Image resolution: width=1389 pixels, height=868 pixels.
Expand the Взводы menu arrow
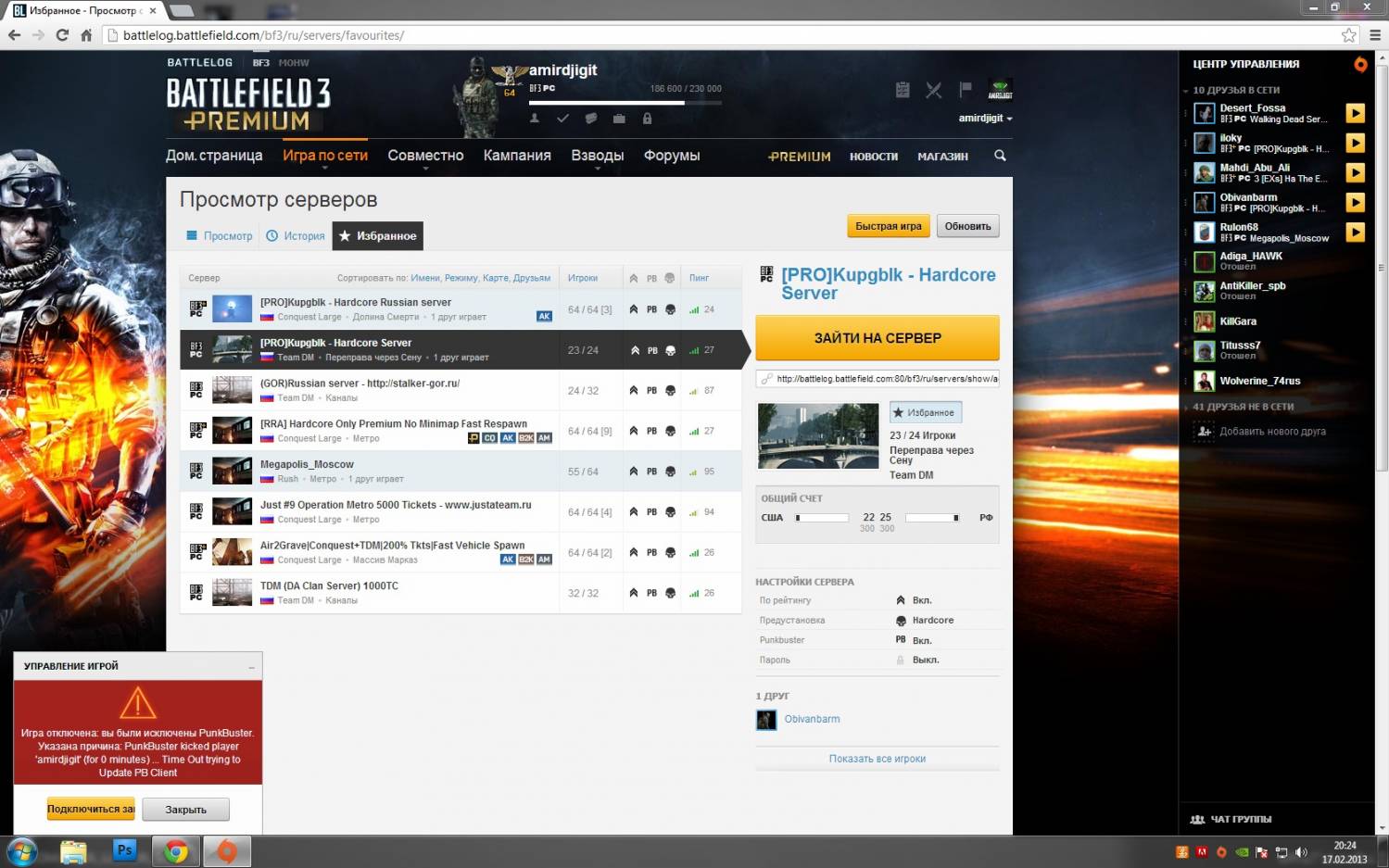[598, 169]
